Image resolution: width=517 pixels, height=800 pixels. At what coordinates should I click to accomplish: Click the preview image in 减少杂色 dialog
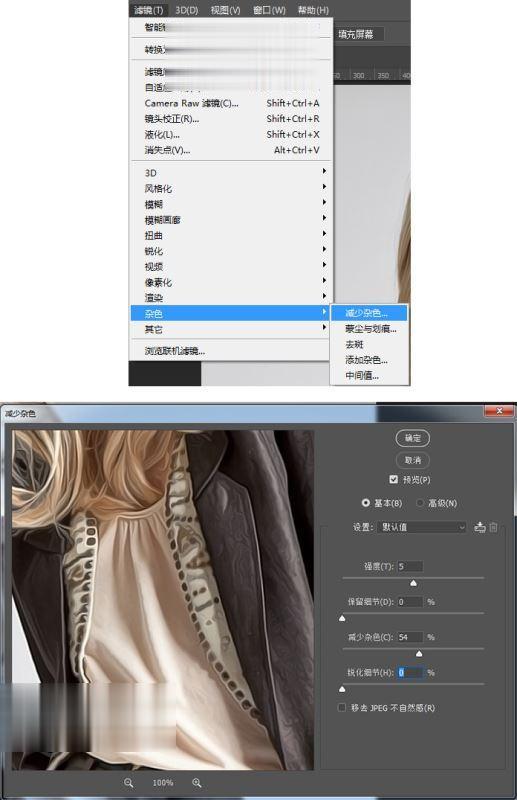click(163, 599)
